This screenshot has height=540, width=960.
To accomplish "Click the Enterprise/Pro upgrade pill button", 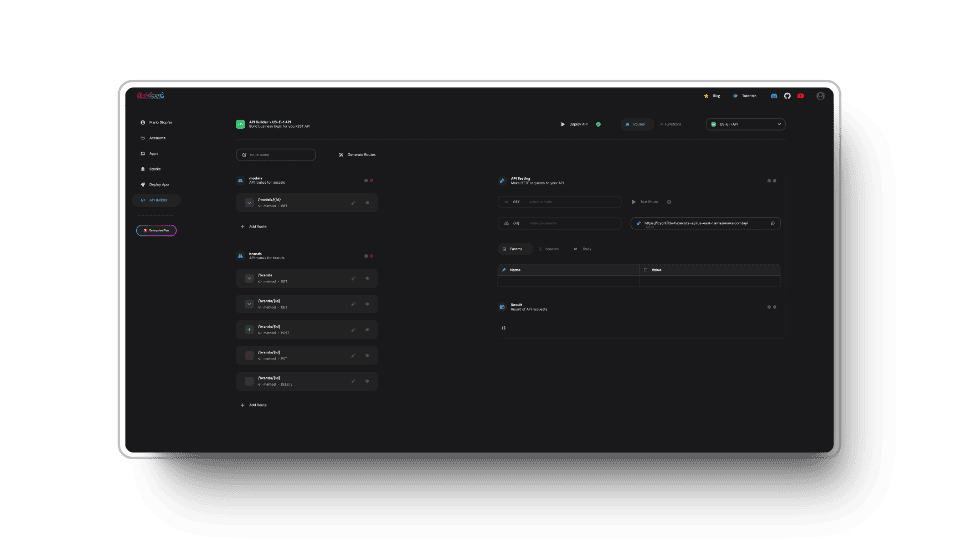I will click(156, 231).
